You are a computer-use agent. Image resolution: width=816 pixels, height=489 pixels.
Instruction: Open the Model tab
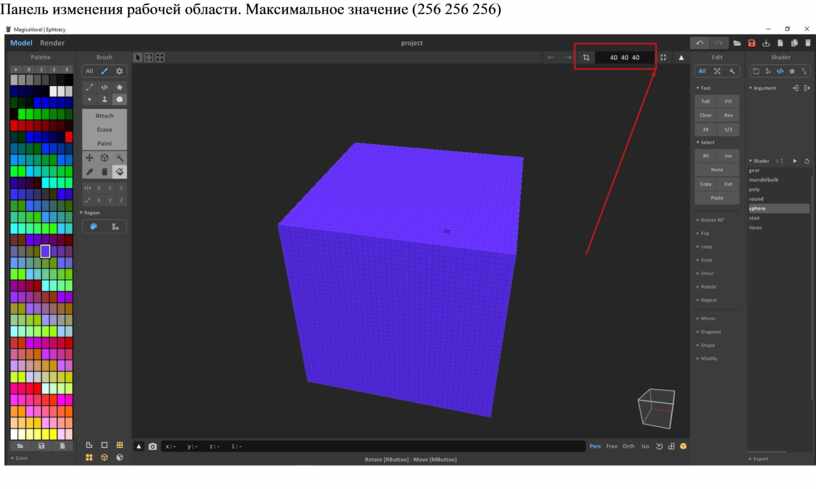tap(21, 43)
